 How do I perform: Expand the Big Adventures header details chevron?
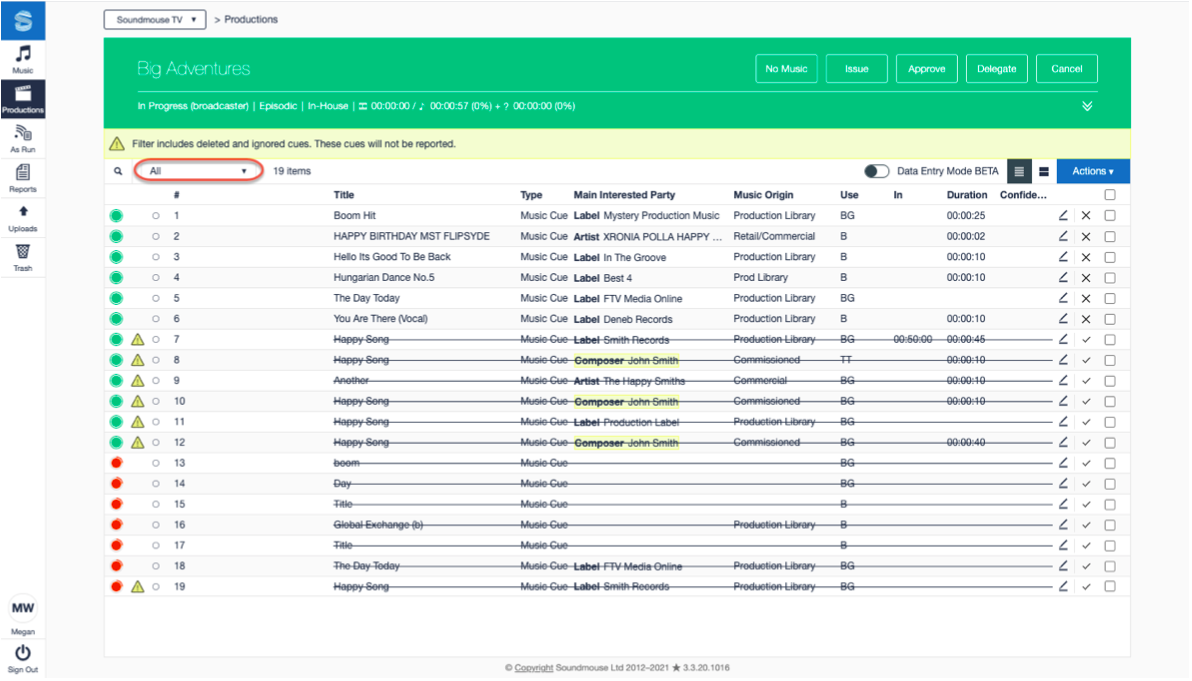click(x=1087, y=106)
